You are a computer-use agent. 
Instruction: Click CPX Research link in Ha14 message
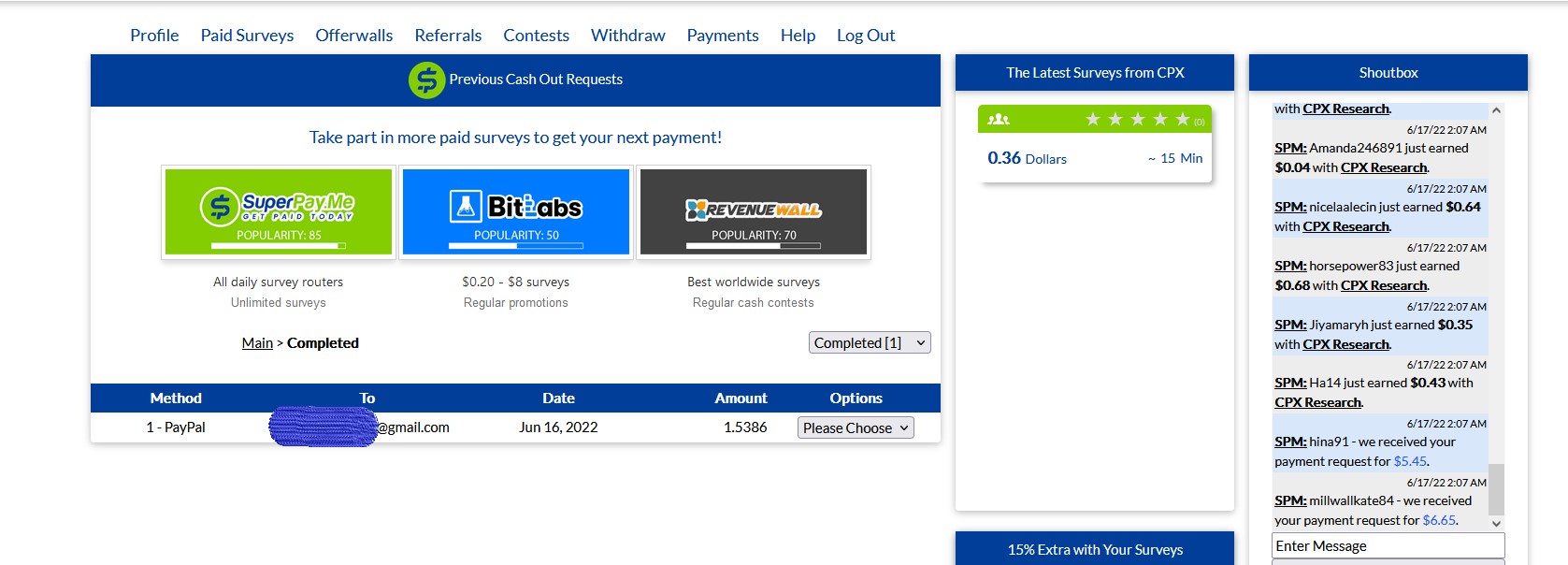[x=1318, y=403]
